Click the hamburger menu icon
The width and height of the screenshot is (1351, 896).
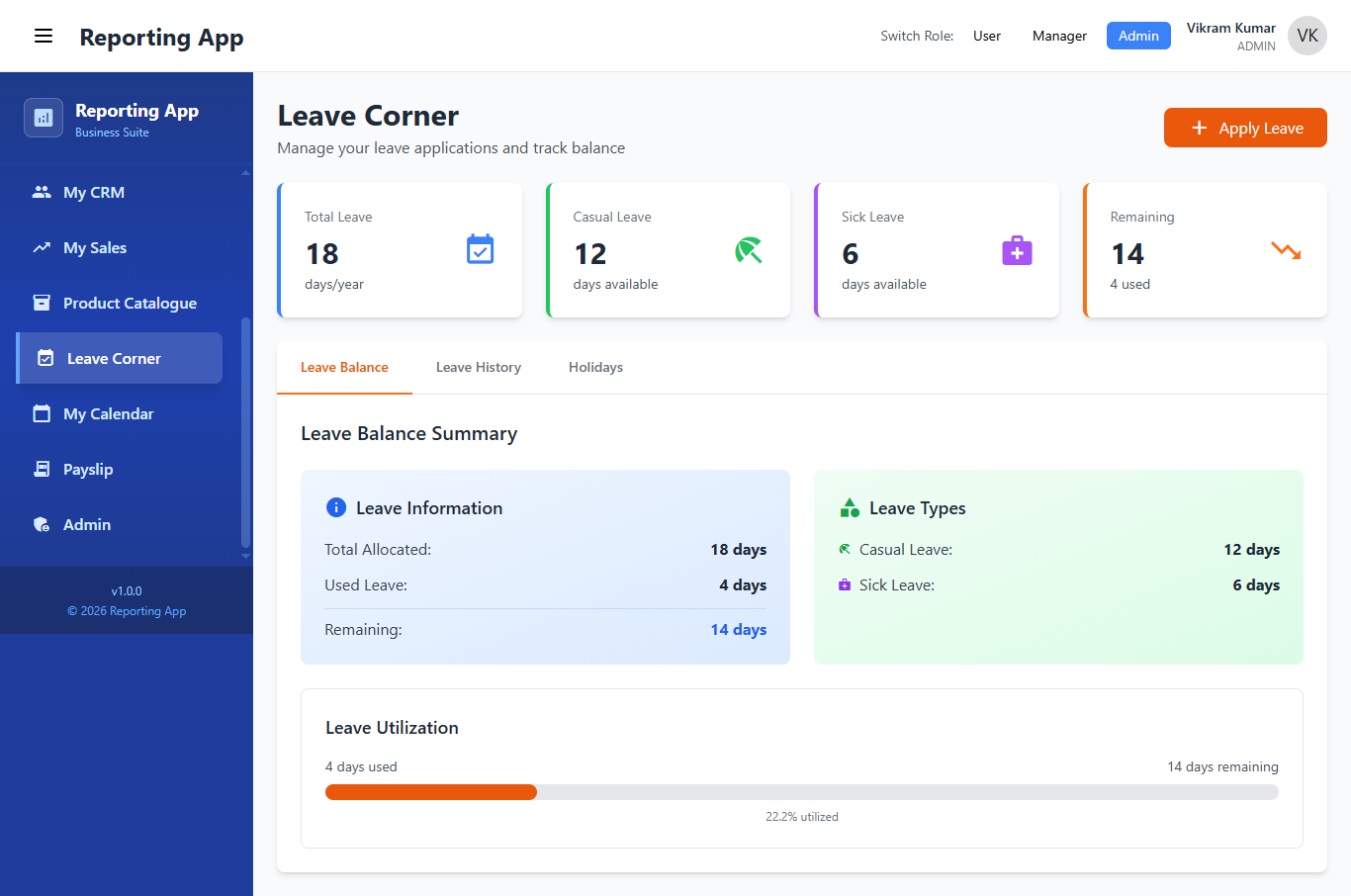pyautogui.click(x=44, y=37)
